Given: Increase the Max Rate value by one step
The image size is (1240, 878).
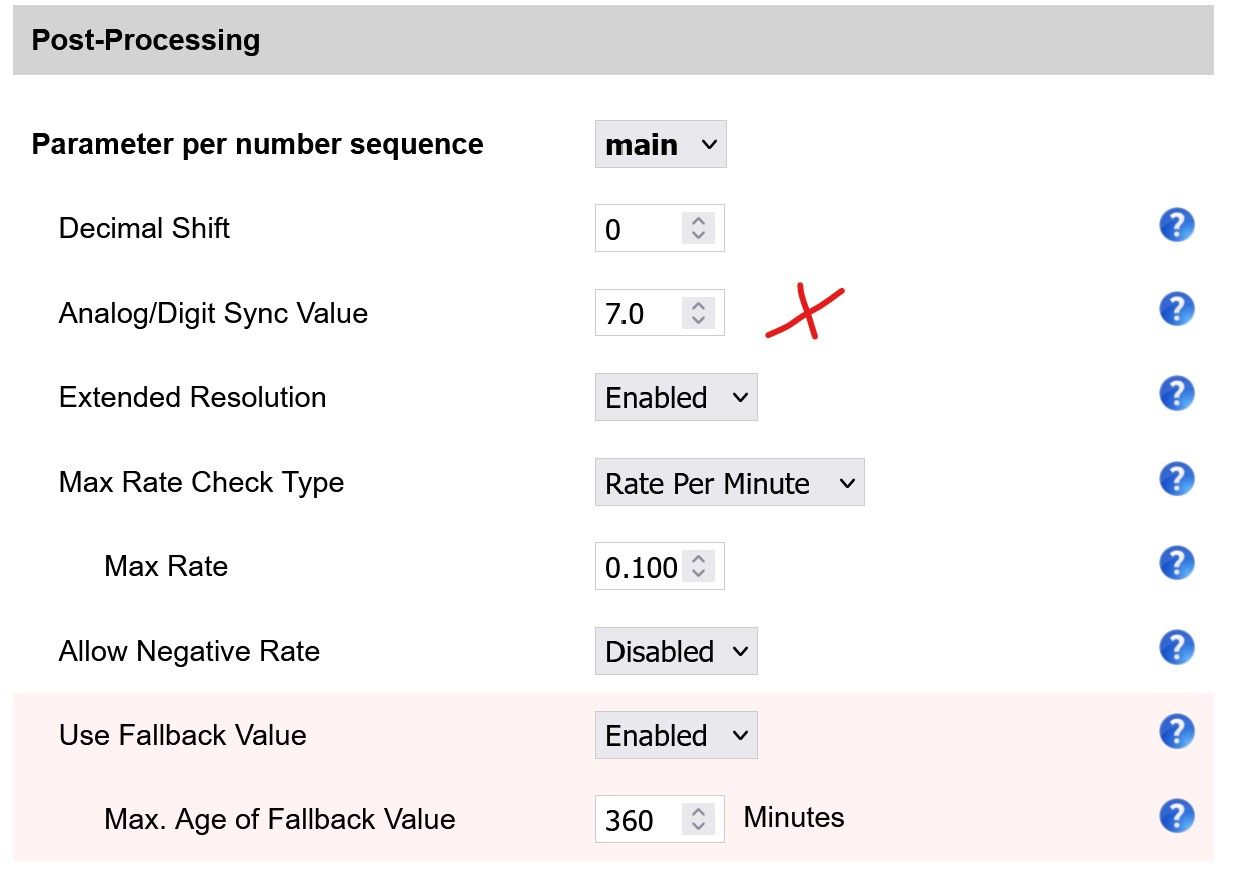Looking at the screenshot, I should pyautogui.click(x=698, y=560).
